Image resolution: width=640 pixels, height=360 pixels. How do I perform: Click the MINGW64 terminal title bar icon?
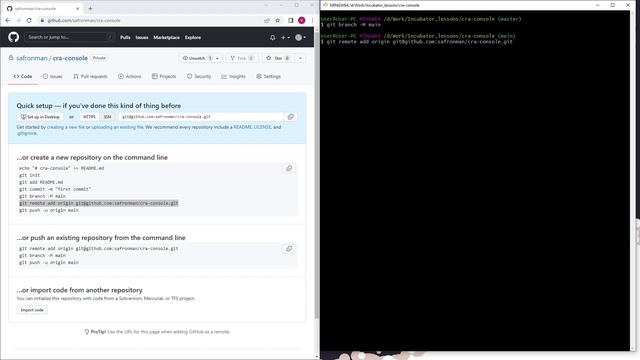(325, 5)
